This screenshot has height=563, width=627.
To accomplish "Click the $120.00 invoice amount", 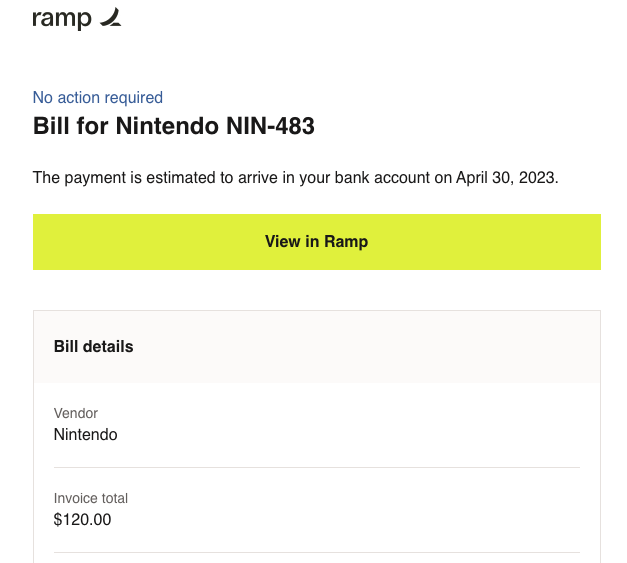I will click(82, 520).
